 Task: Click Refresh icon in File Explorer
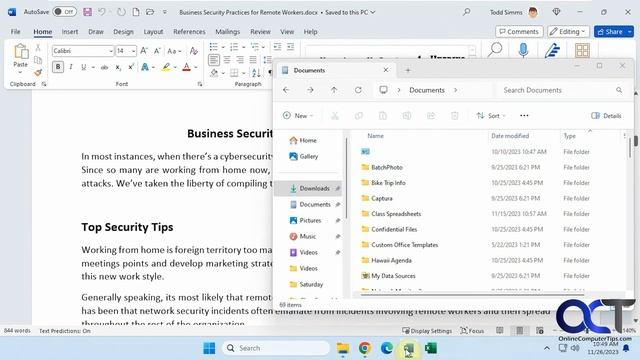pos(358,90)
